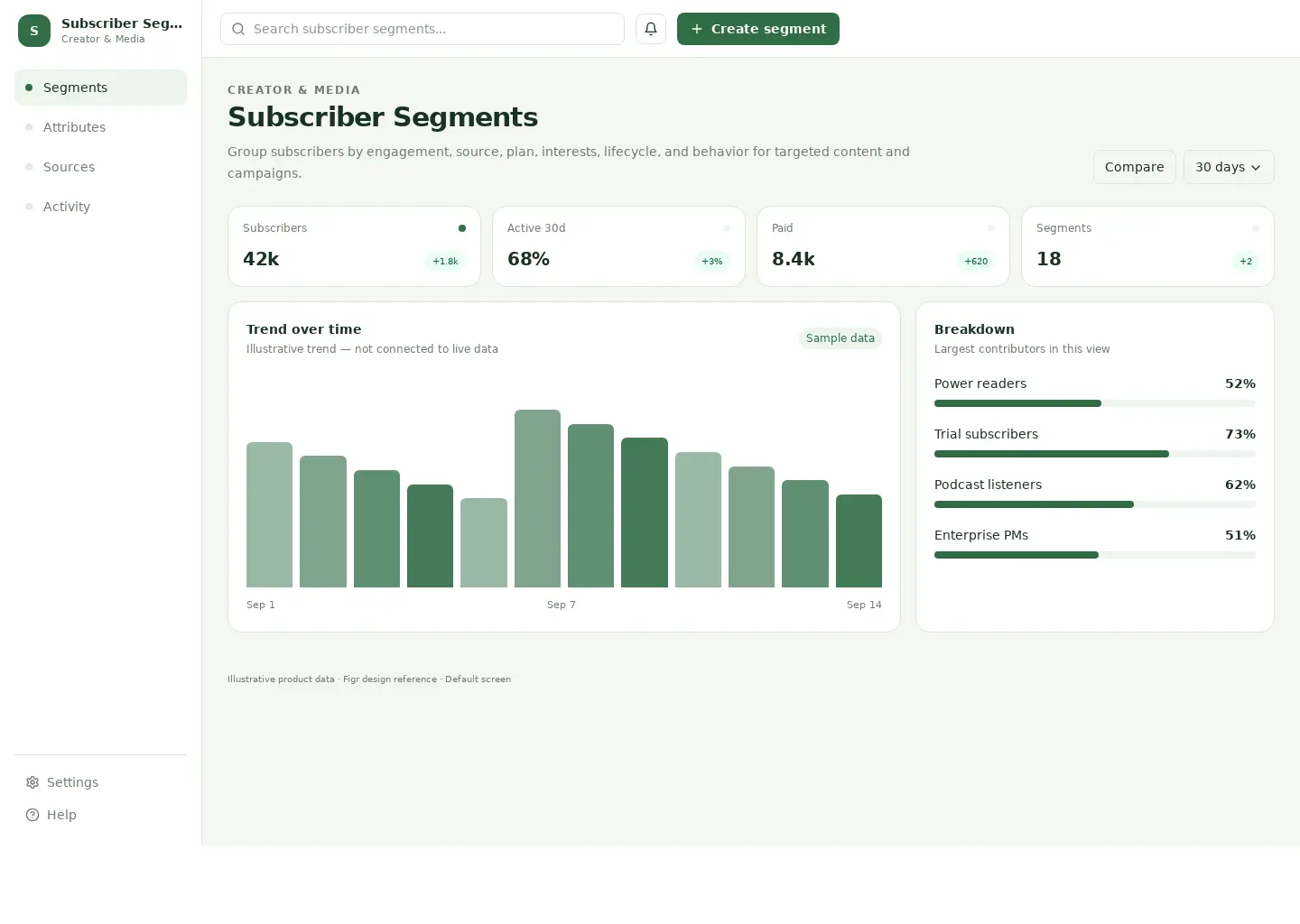The image size is (1300, 924).
Task: Click the Compare button
Action: point(1135,167)
